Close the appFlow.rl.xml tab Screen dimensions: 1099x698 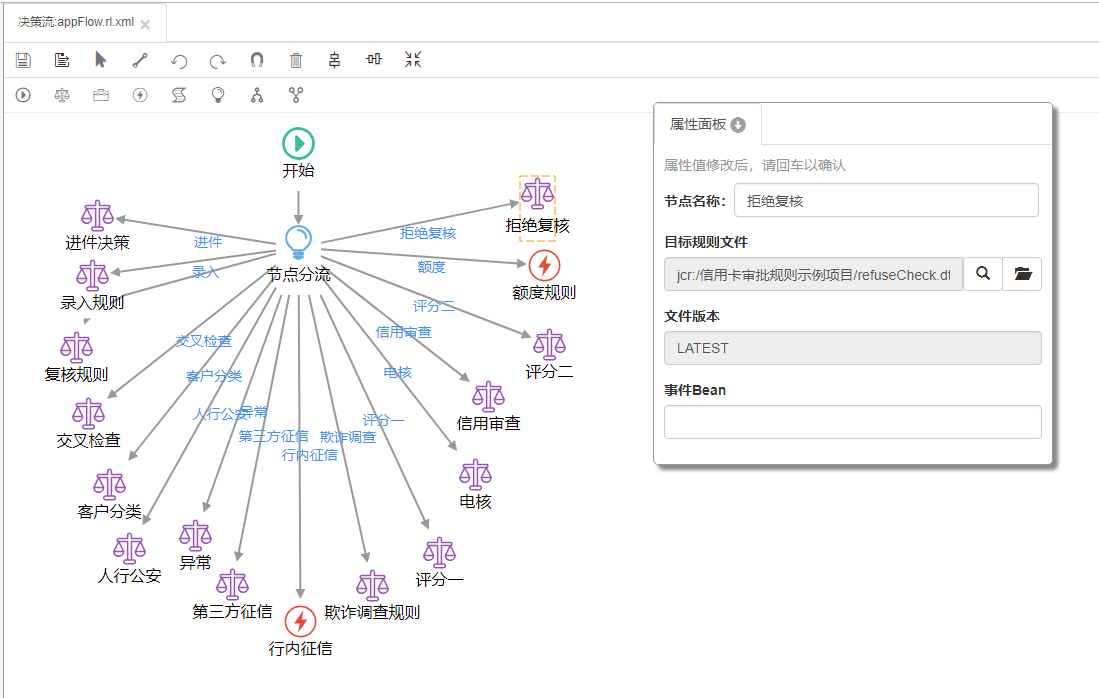tap(145, 24)
